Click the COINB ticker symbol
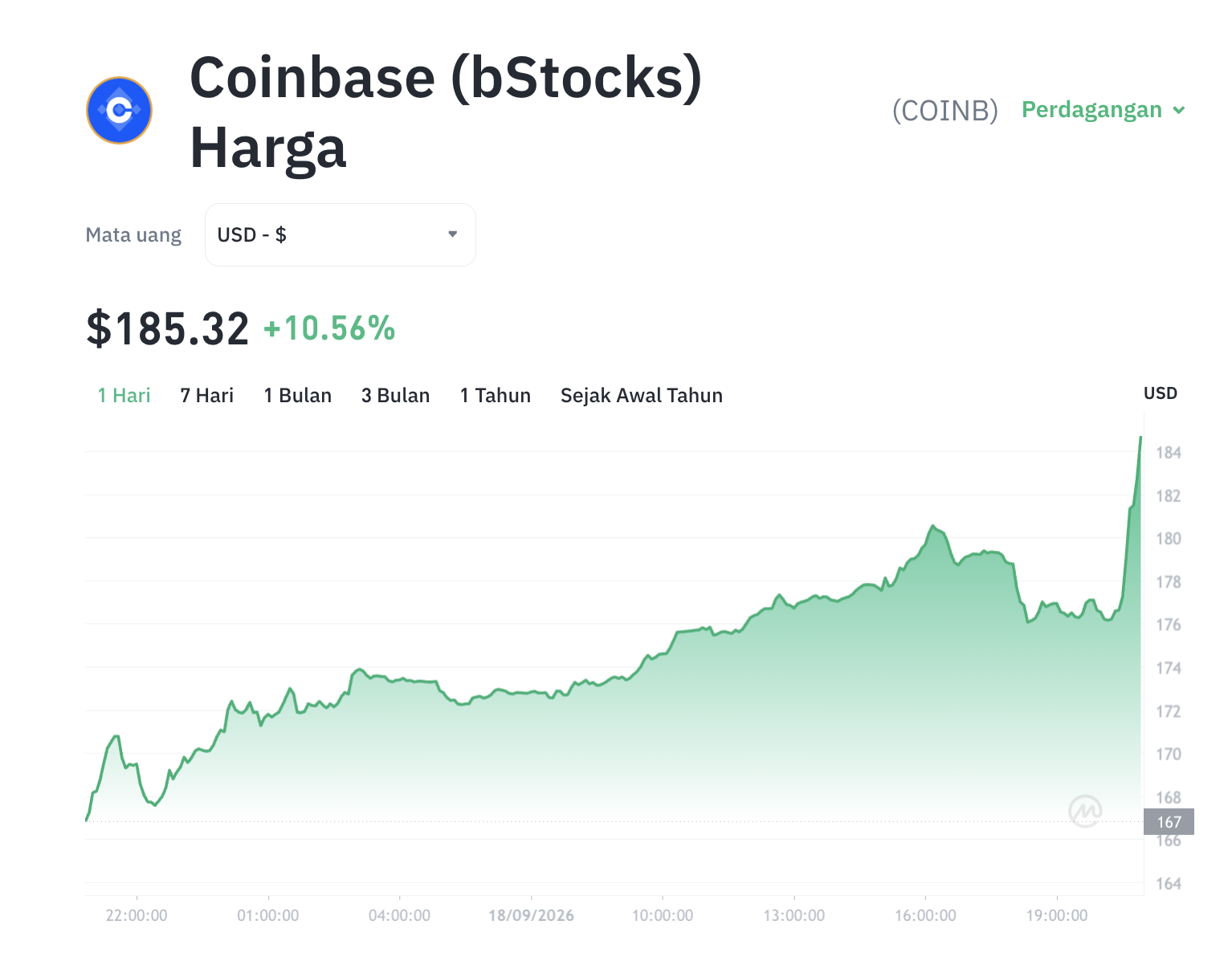The height and width of the screenshot is (957, 1232). click(945, 110)
